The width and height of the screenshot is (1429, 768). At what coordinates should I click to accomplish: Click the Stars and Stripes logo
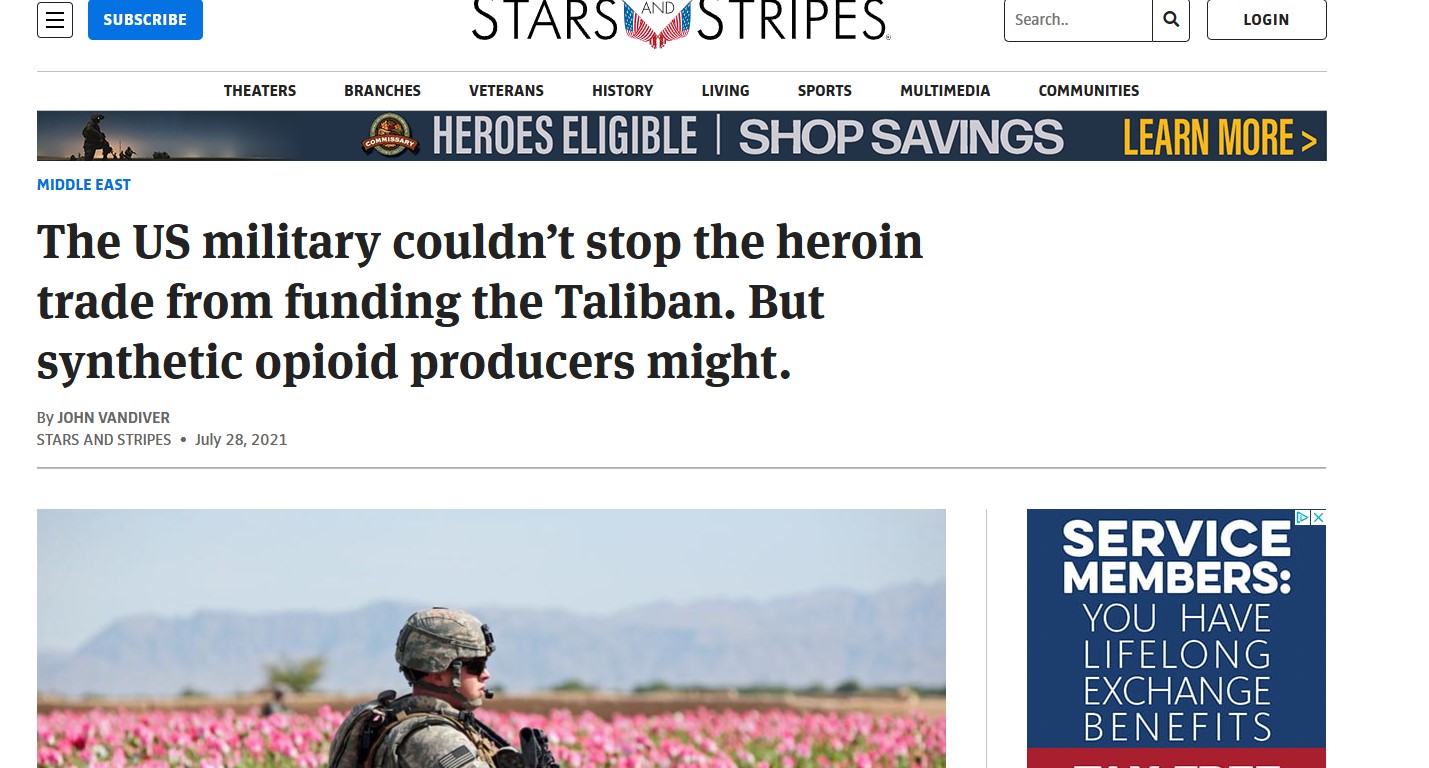[680, 22]
